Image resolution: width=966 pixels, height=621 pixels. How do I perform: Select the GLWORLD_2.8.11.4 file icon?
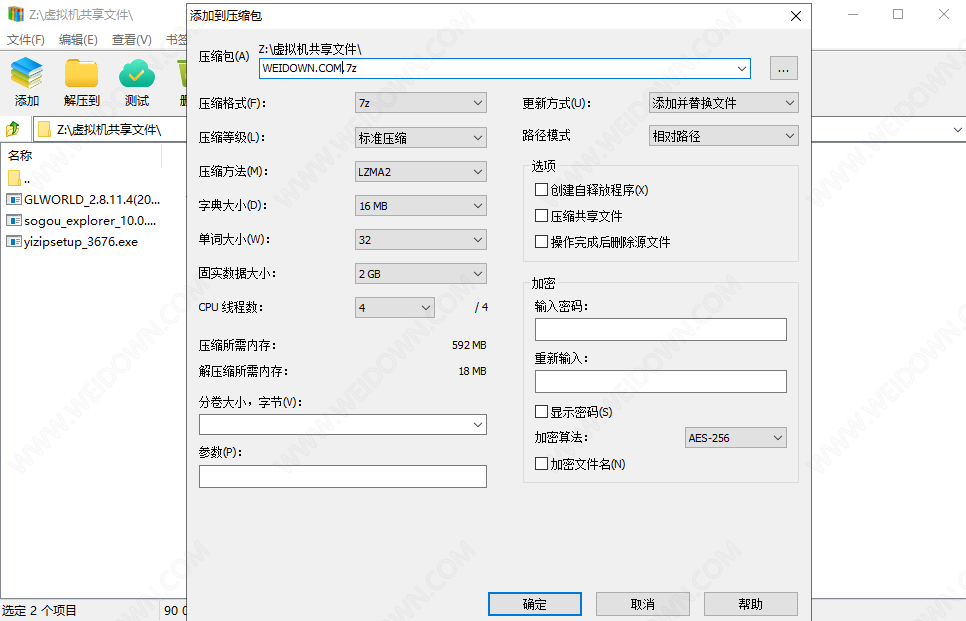[x=14, y=199]
